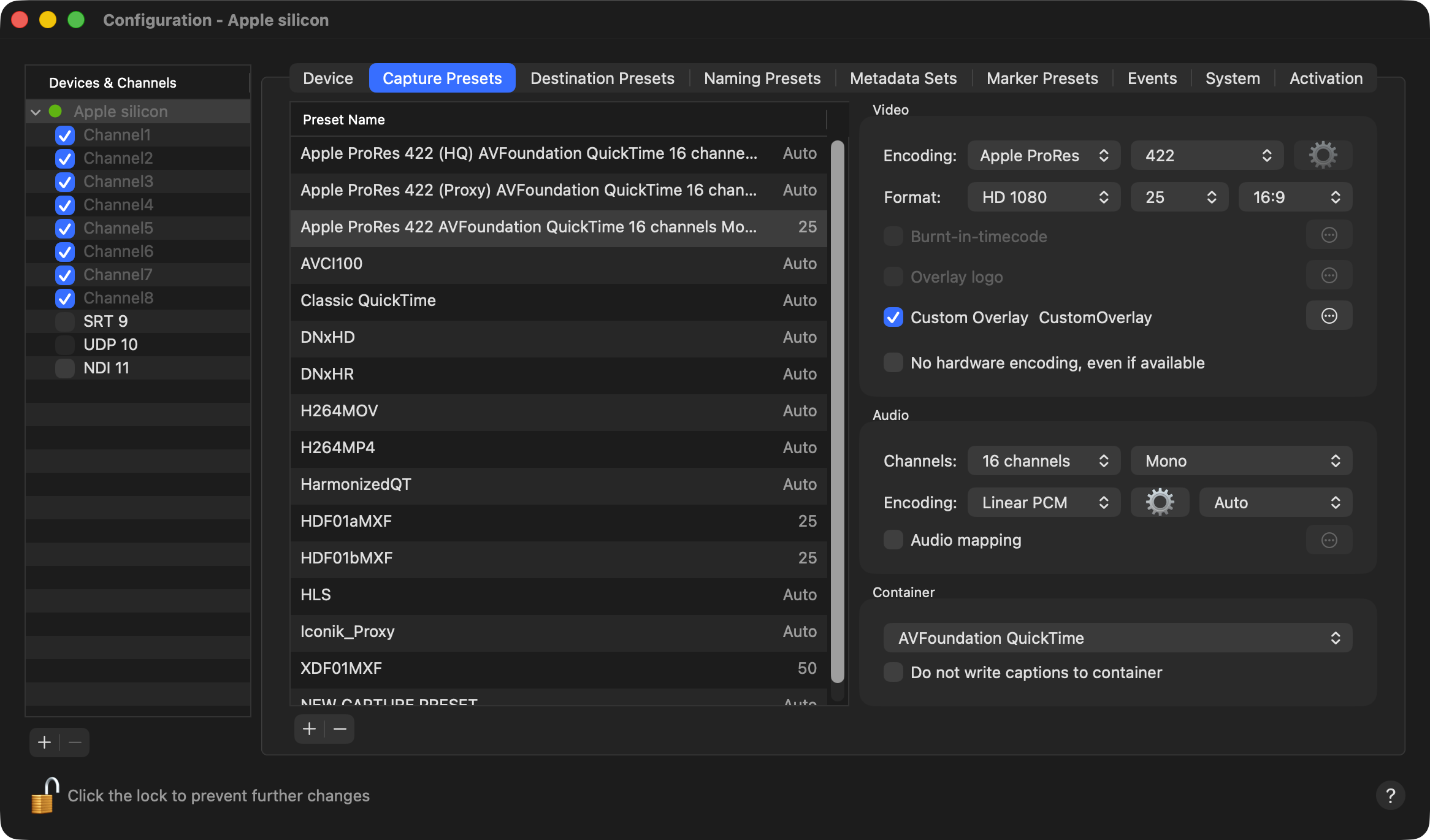Open the AVFoundation QuickTime container dropdown
This screenshot has width=1430, height=840.
pyautogui.click(x=1117, y=638)
